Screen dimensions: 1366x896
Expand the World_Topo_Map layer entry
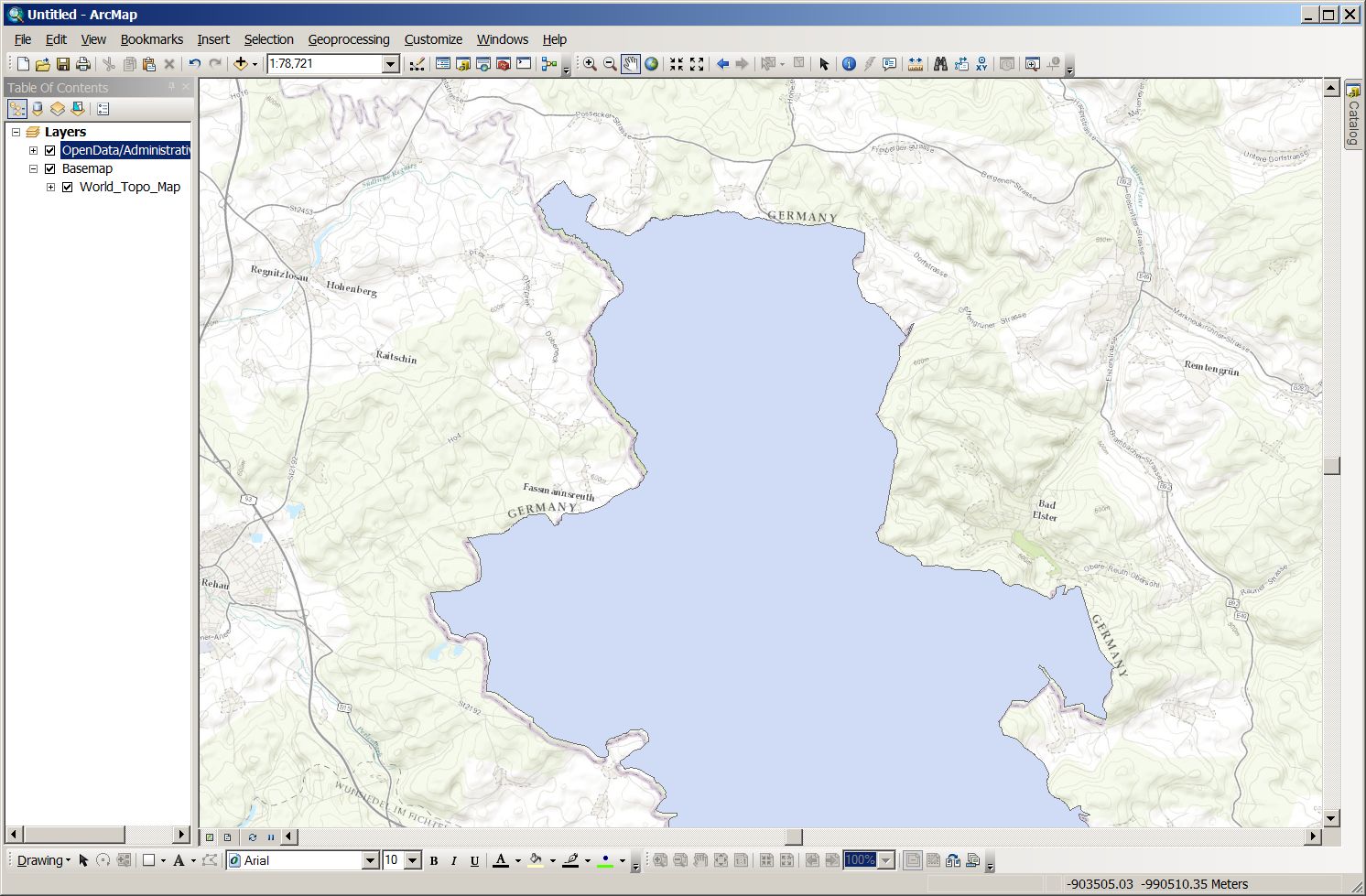point(51,188)
